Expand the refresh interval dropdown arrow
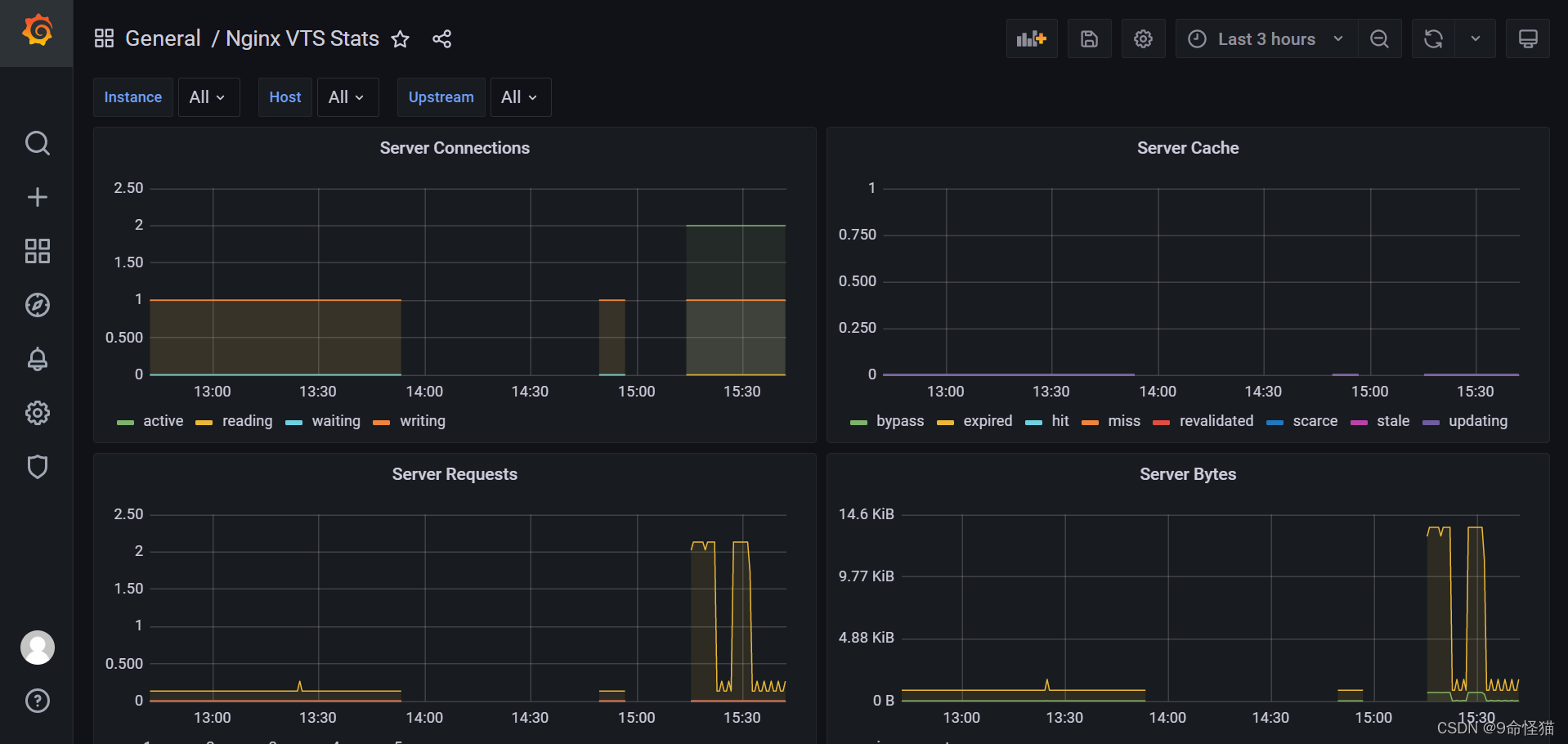Image resolution: width=1568 pixels, height=744 pixels. coord(1476,38)
